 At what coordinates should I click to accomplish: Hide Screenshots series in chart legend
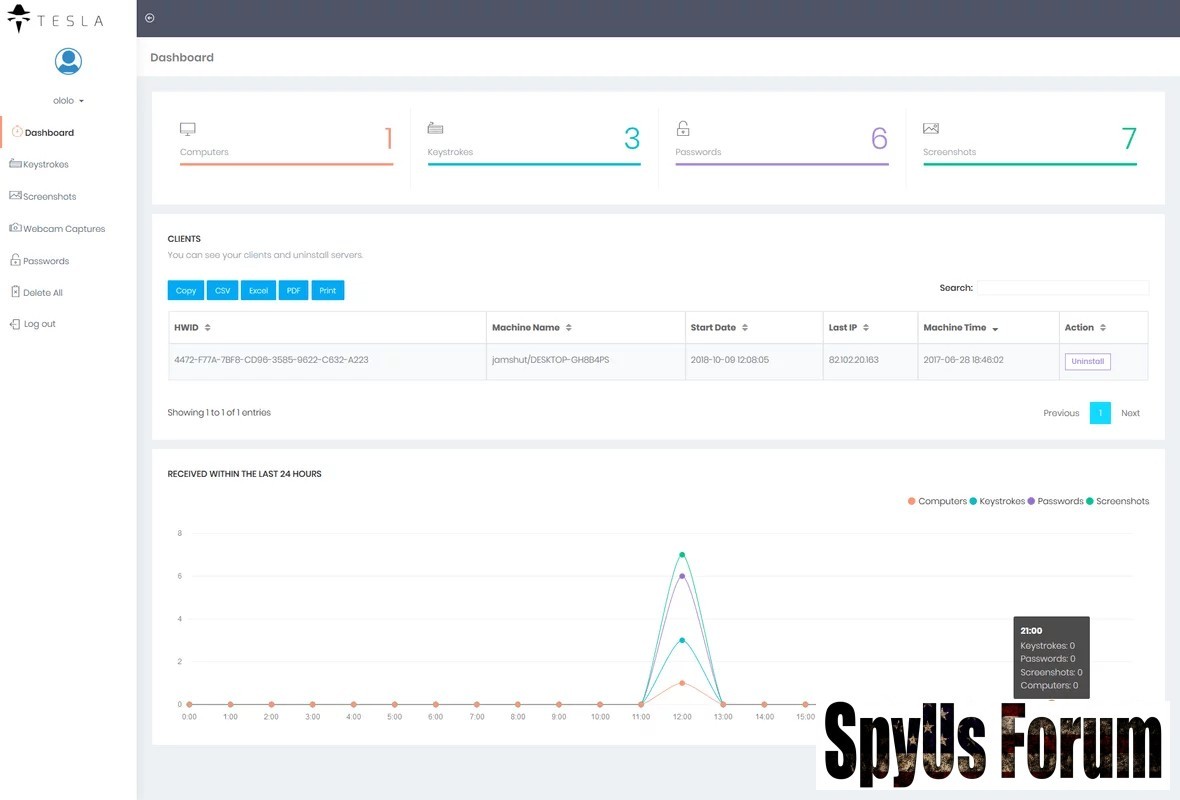pos(1117,501)
